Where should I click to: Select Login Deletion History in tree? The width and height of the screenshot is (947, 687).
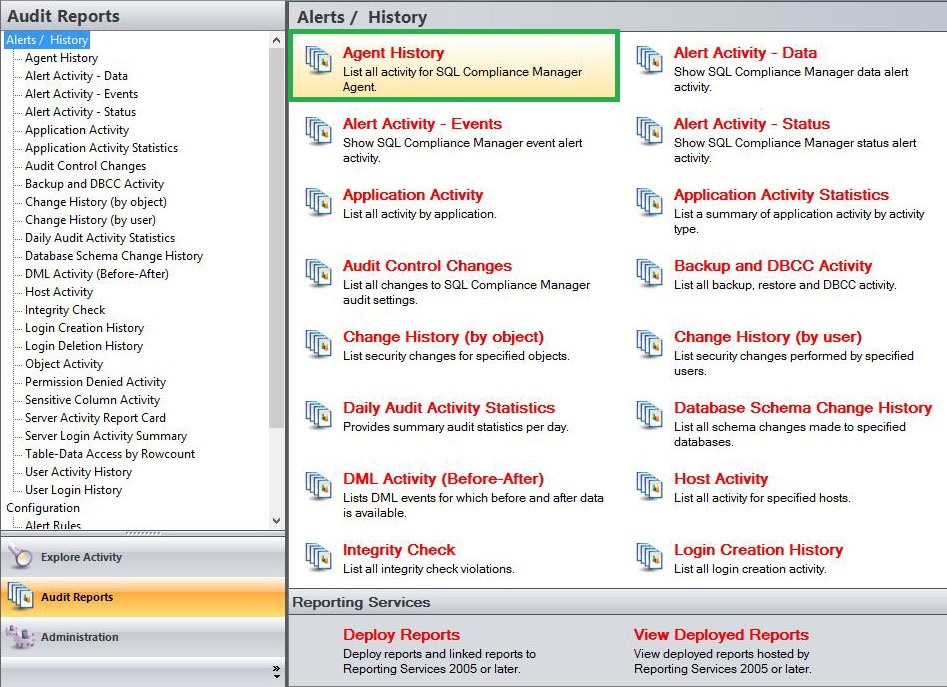point(84,346)
